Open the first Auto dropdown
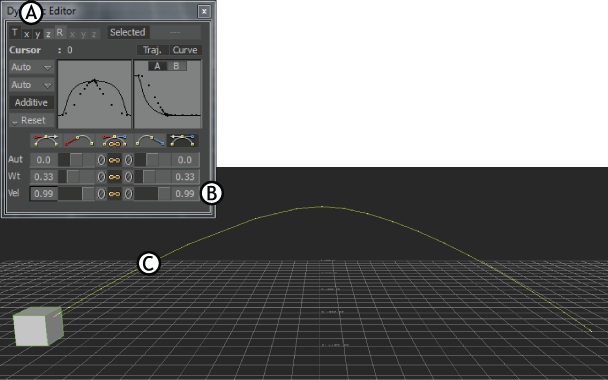Image resolution: width=608 pixels, height=380 pixels. tap(31, 67)
